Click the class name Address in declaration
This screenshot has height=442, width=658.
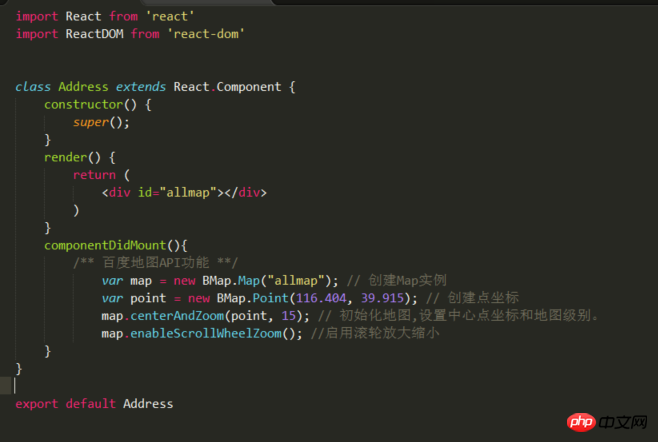83,87
